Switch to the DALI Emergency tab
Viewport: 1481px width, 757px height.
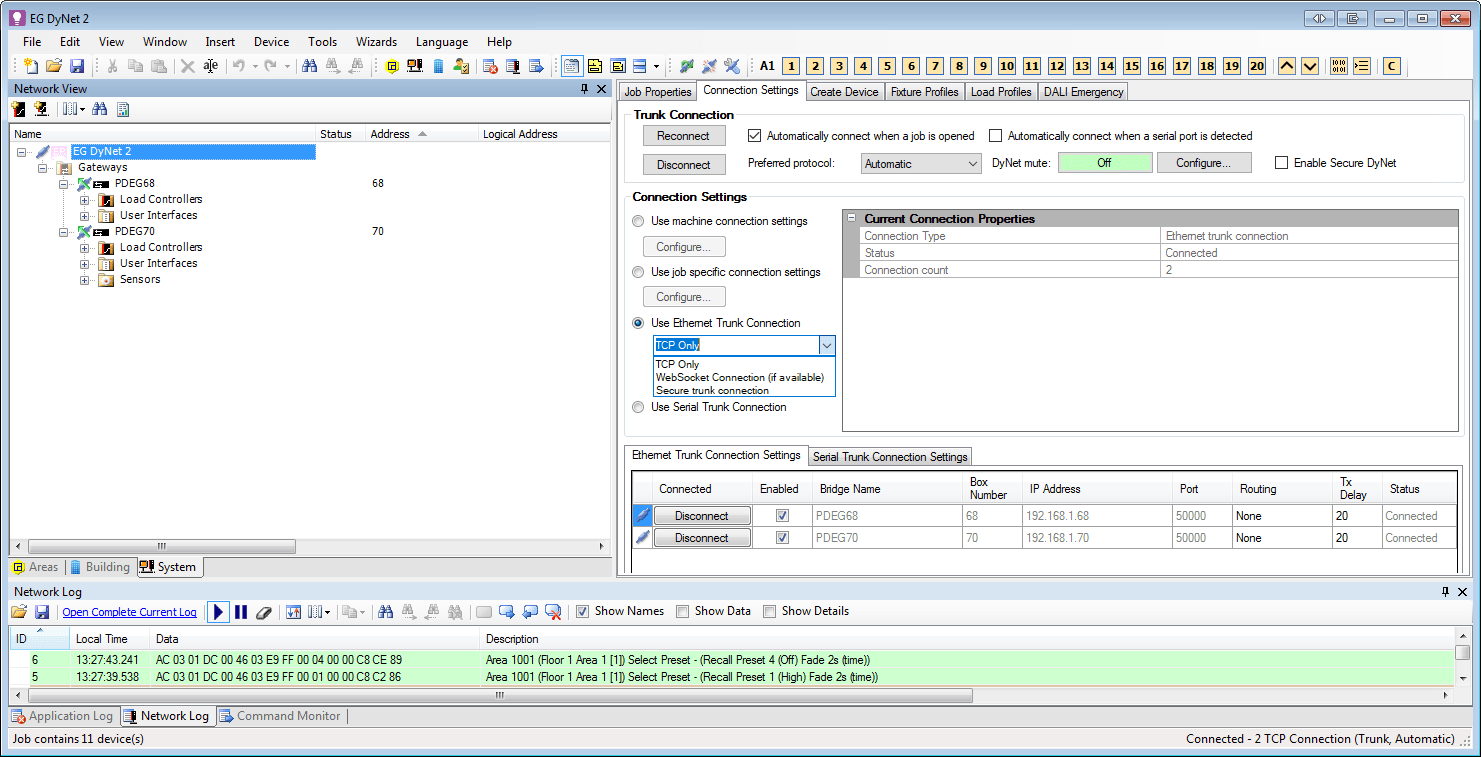pos(1084,92)
